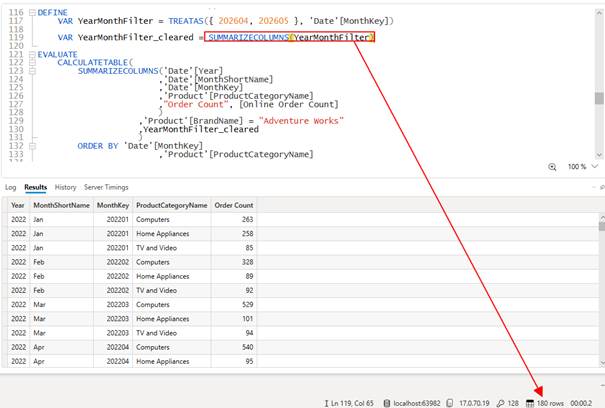Open the Server Timings tab

[x=106, y=187]
